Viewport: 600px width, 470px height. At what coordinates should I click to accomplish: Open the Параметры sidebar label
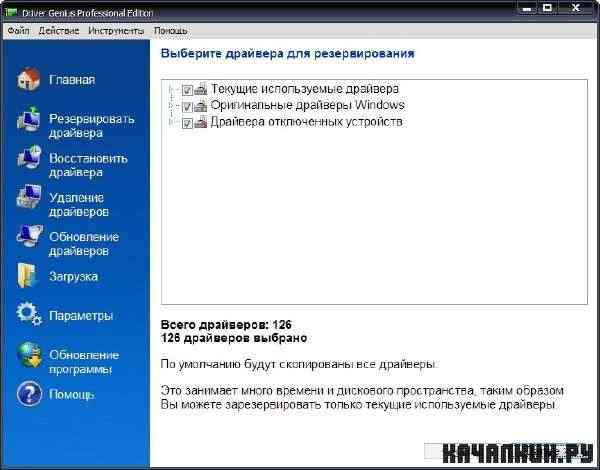[81, 316]
